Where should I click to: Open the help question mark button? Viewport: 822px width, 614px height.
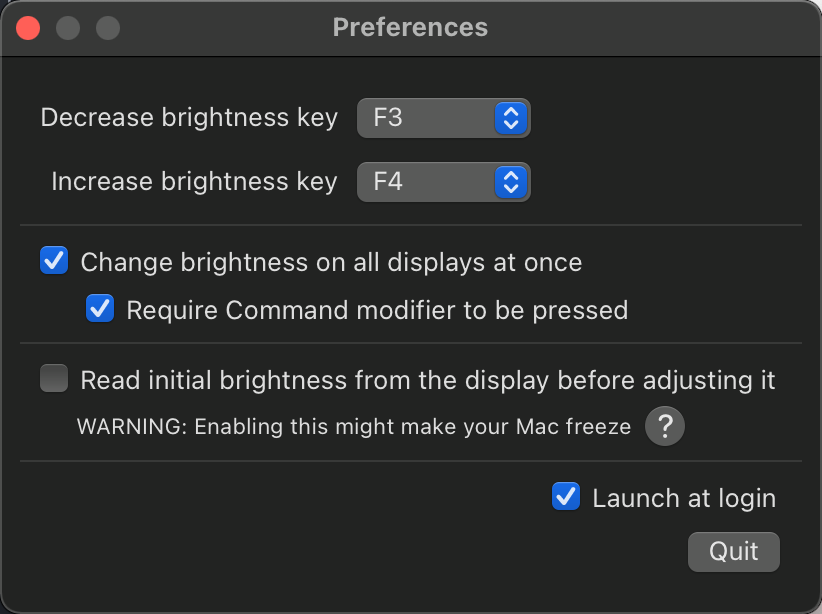pos(665,426)
